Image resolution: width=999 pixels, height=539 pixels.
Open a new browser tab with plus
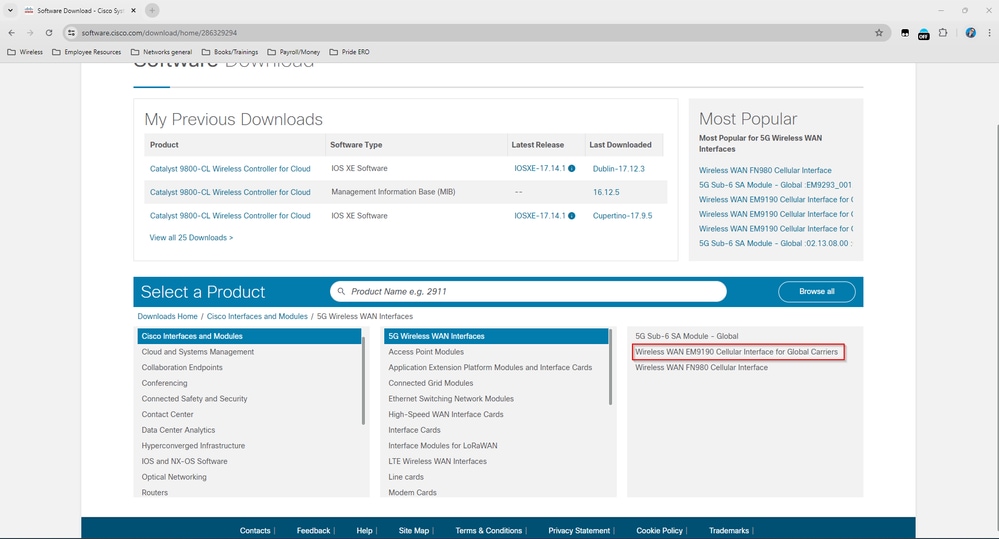tap(152, 10)
